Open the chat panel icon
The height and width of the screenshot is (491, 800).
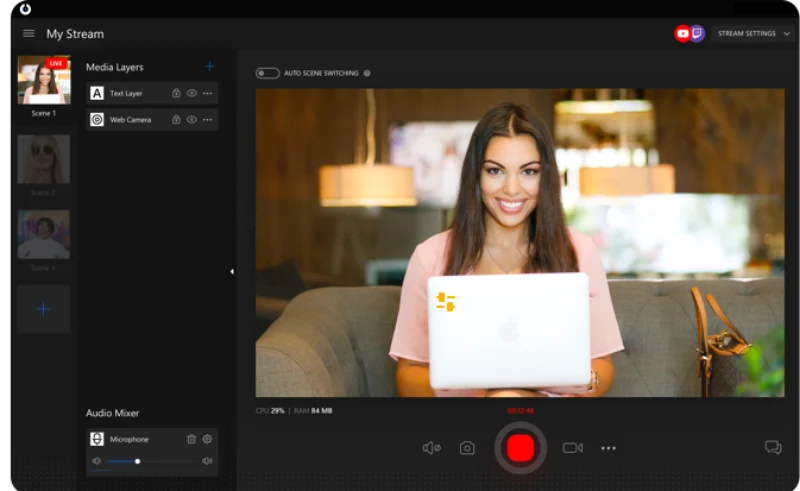click(773, 447)
